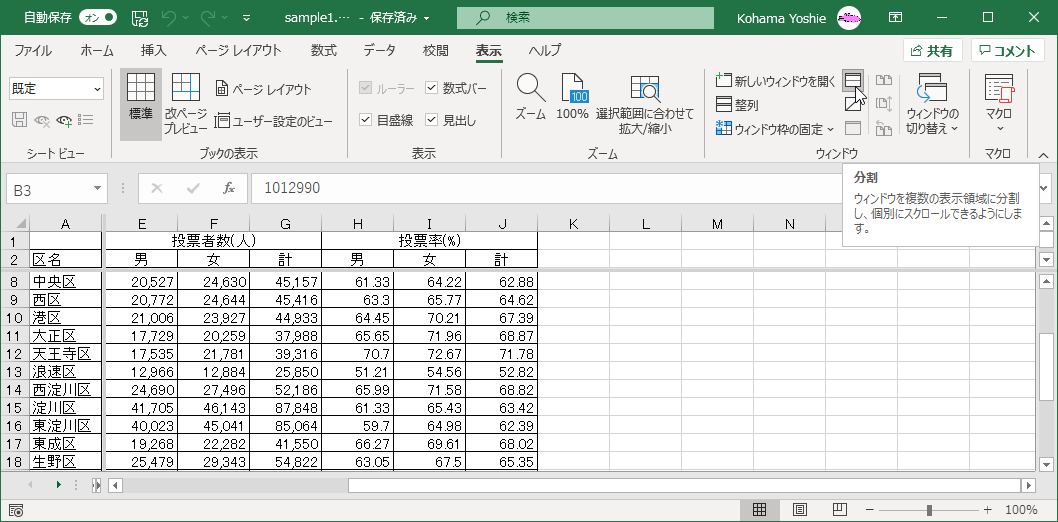Viewport: 1058px width, 522px height.
Task: Click Normal view icon in status bar
Action: coord(759,510)
